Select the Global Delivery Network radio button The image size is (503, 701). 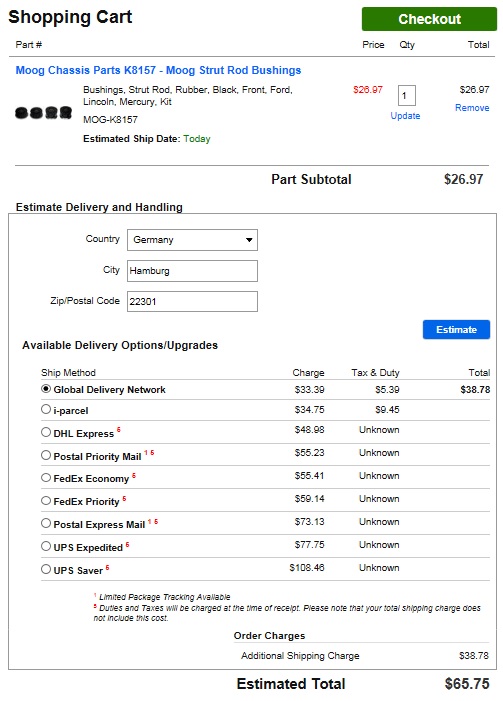pos(46,389)
